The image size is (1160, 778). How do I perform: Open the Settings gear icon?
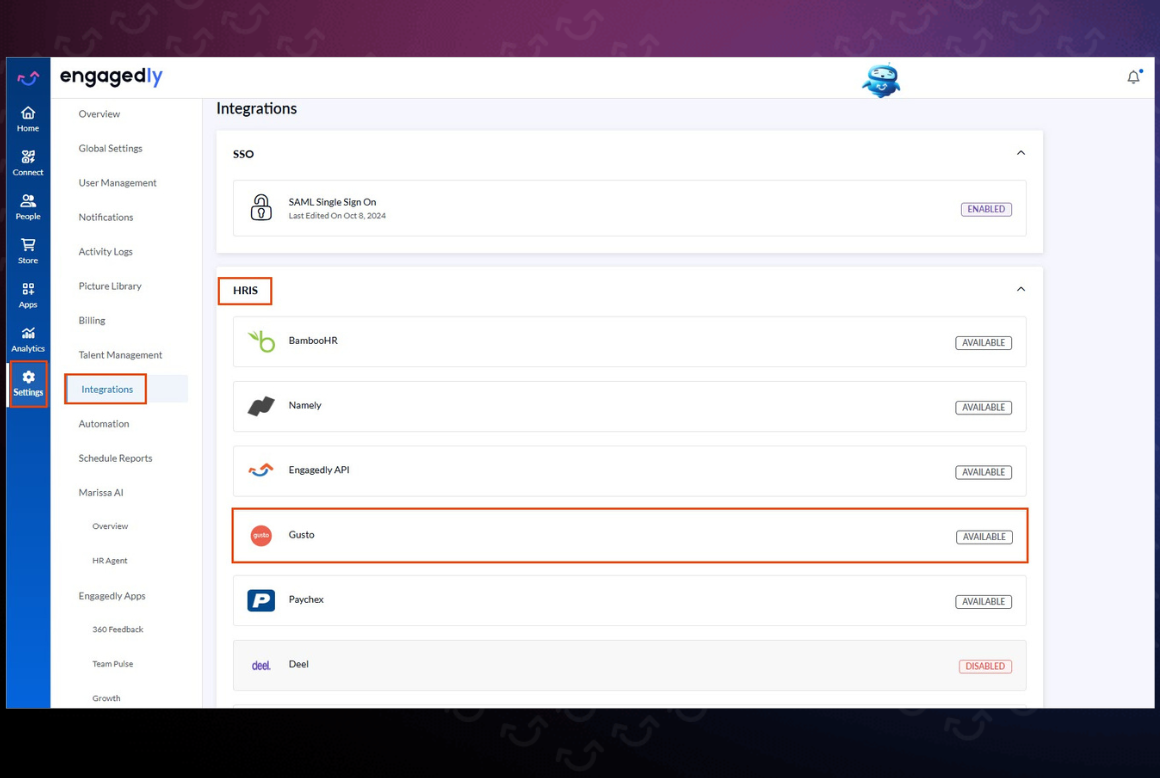28,376
